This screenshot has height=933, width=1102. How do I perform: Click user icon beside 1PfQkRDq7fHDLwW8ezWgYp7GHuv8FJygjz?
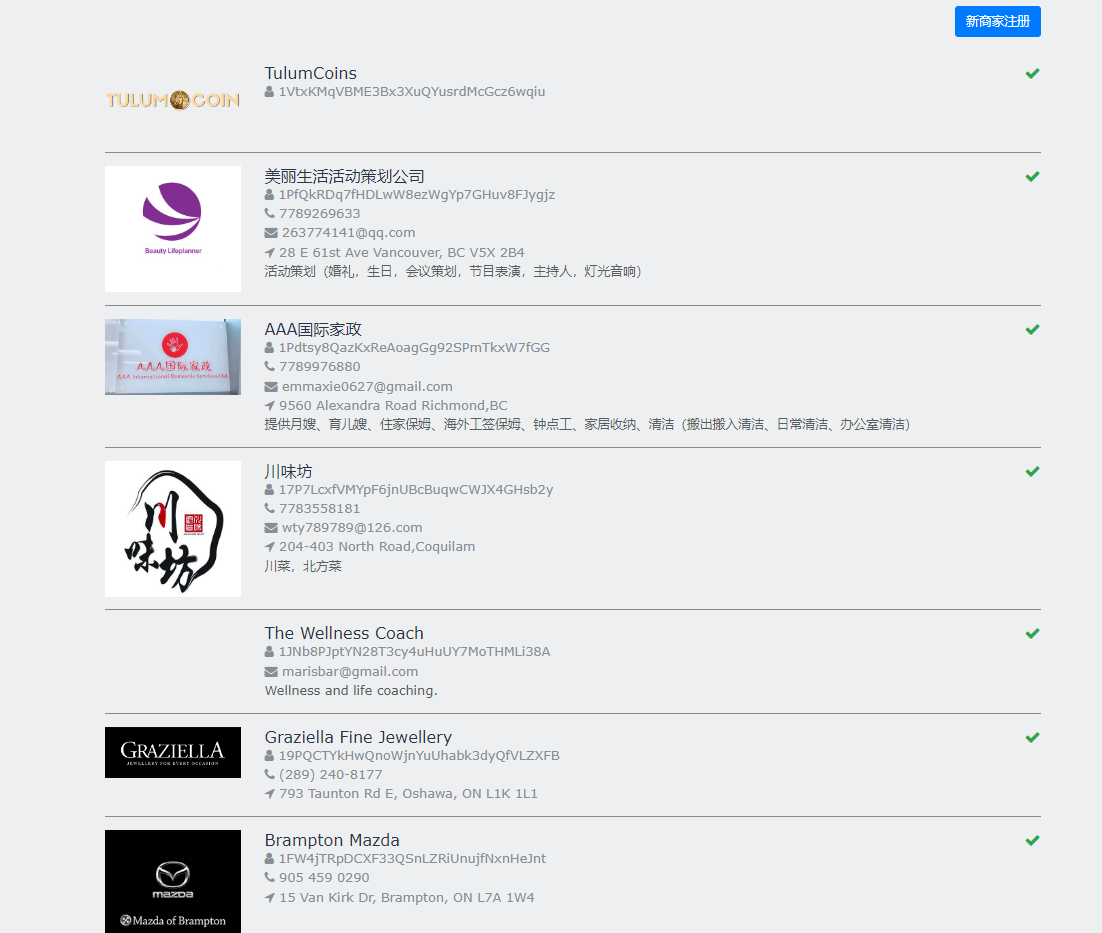point(269,195)
